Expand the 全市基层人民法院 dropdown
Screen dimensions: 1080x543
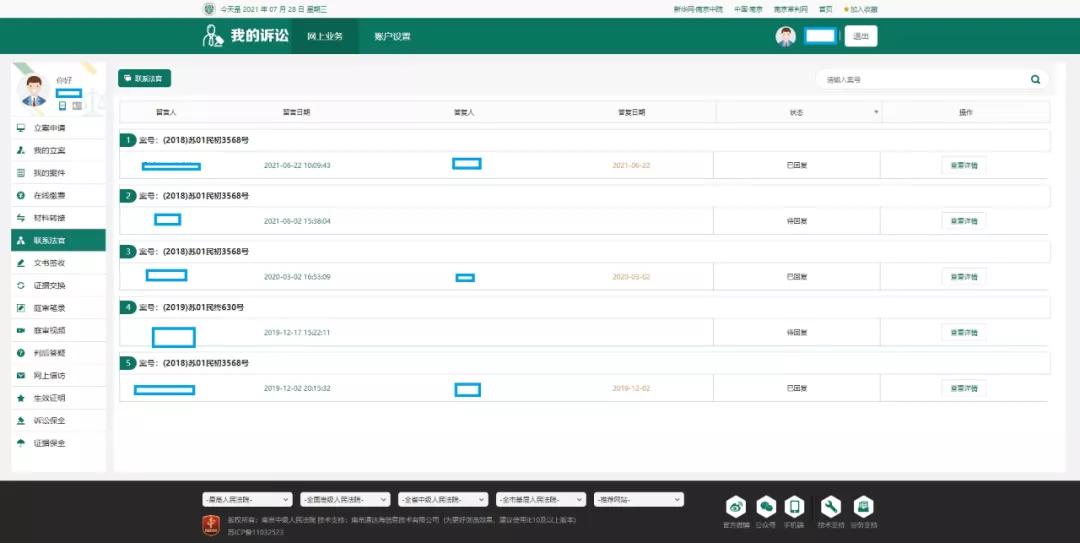click(x=541, y=500)
